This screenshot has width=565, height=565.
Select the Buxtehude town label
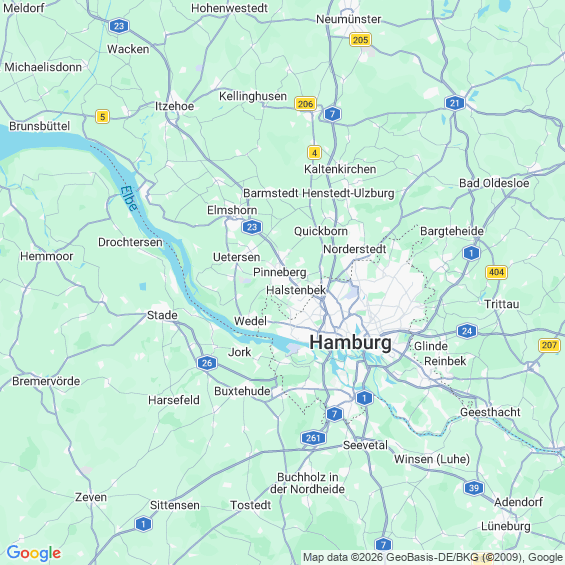242,391
